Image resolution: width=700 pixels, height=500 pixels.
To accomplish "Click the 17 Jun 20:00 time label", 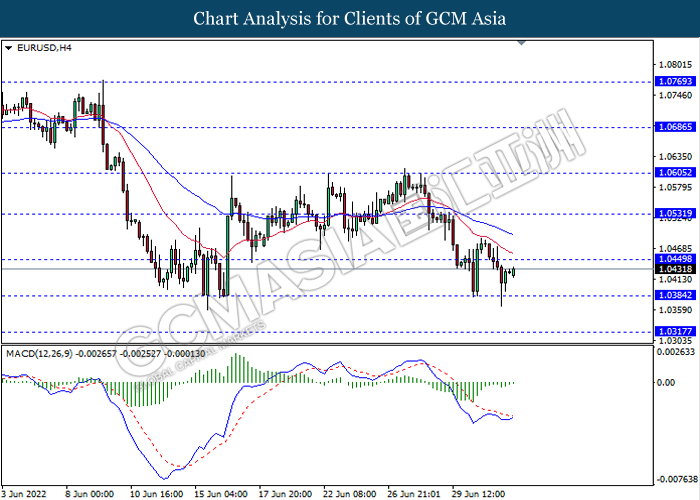I will (x=286, y=494).
